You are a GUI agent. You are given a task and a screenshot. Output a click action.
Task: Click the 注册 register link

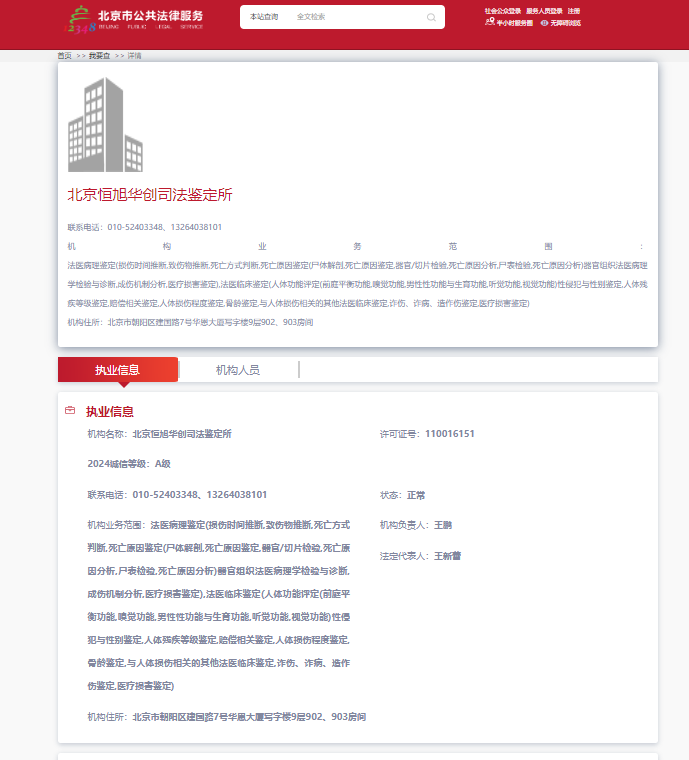[573, 10]
